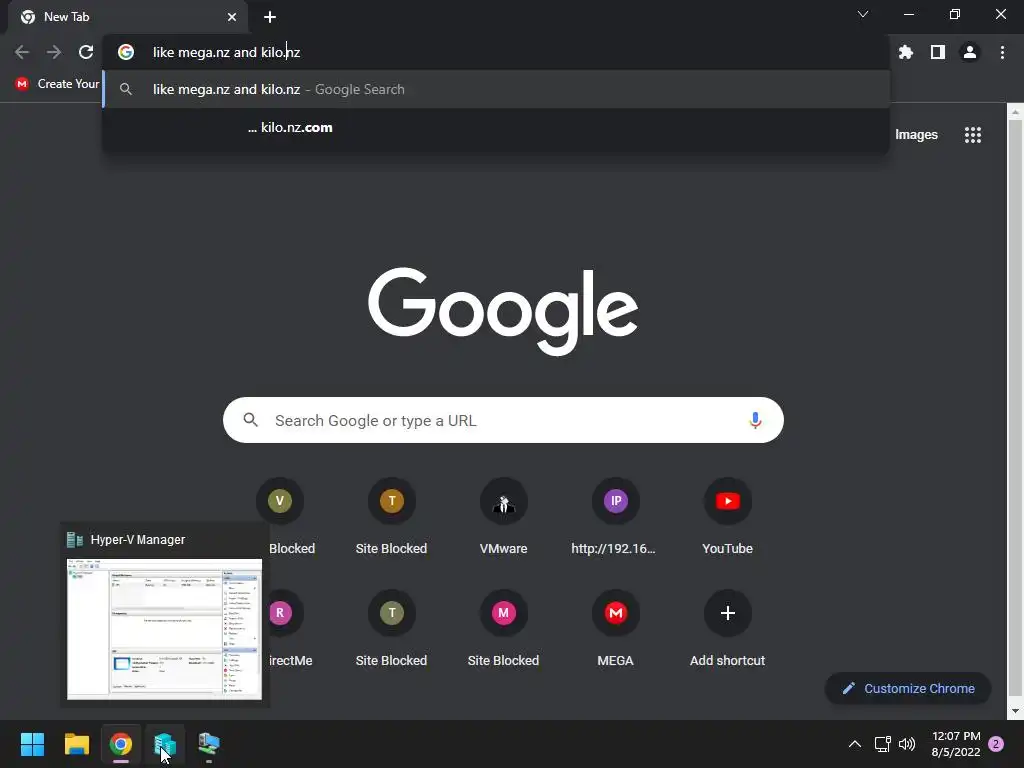1024x768 pixels.
Task: Open the Chrome profile avatar
Action: click(x=970, y=52)
